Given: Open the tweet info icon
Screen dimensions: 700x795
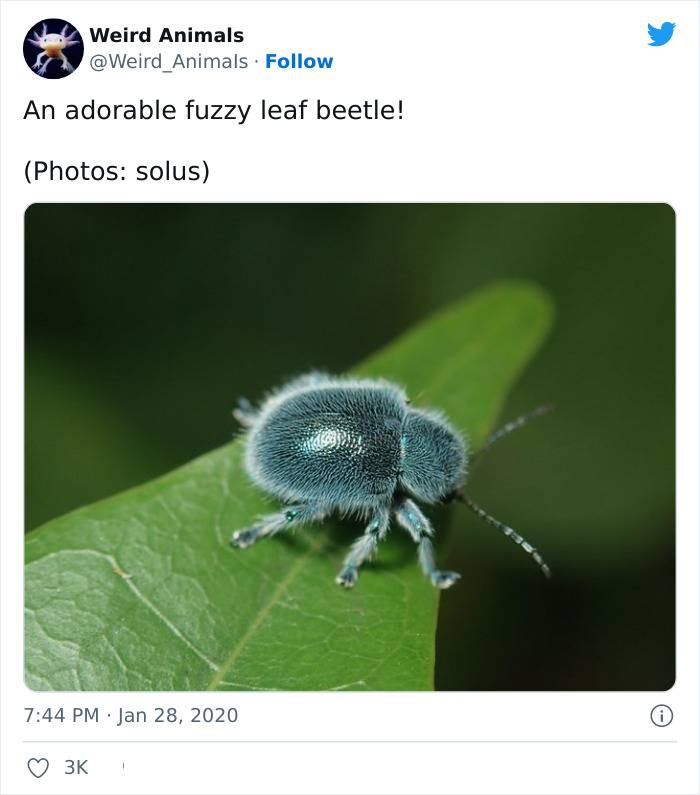Looking at the screenshot, I should [661, 716].
